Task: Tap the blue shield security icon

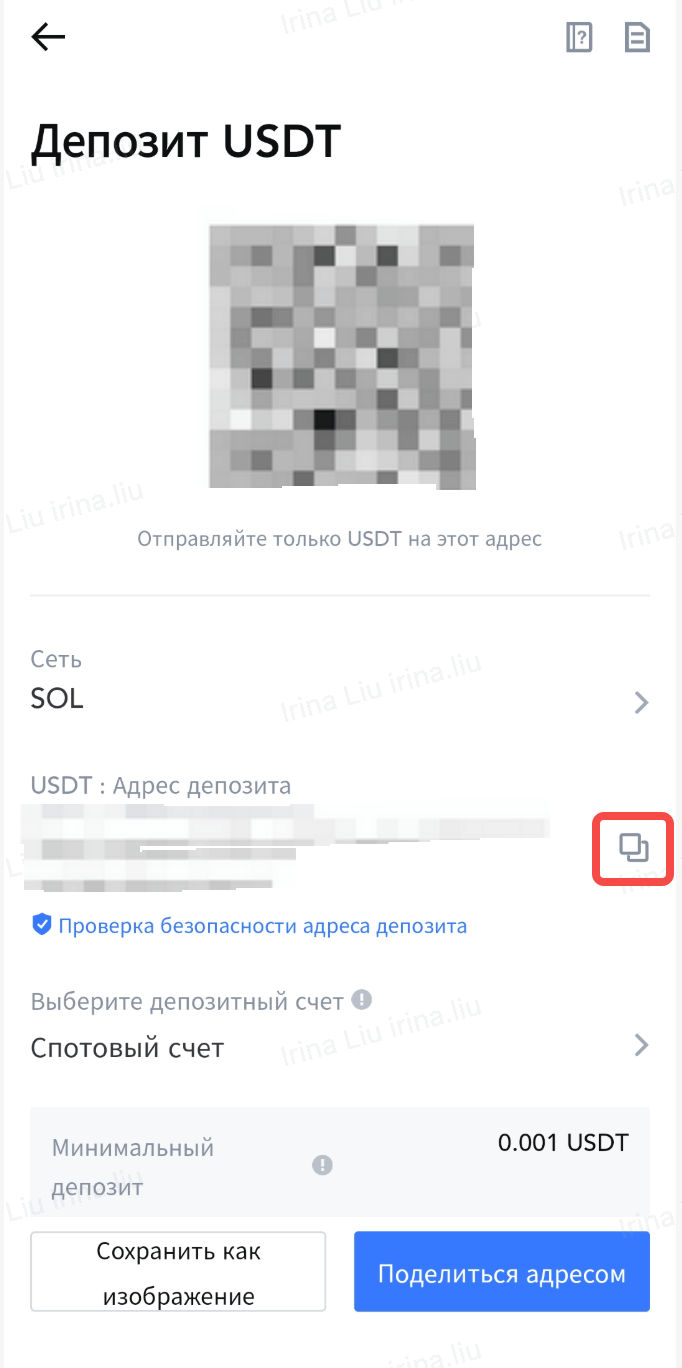Action: 41,925
